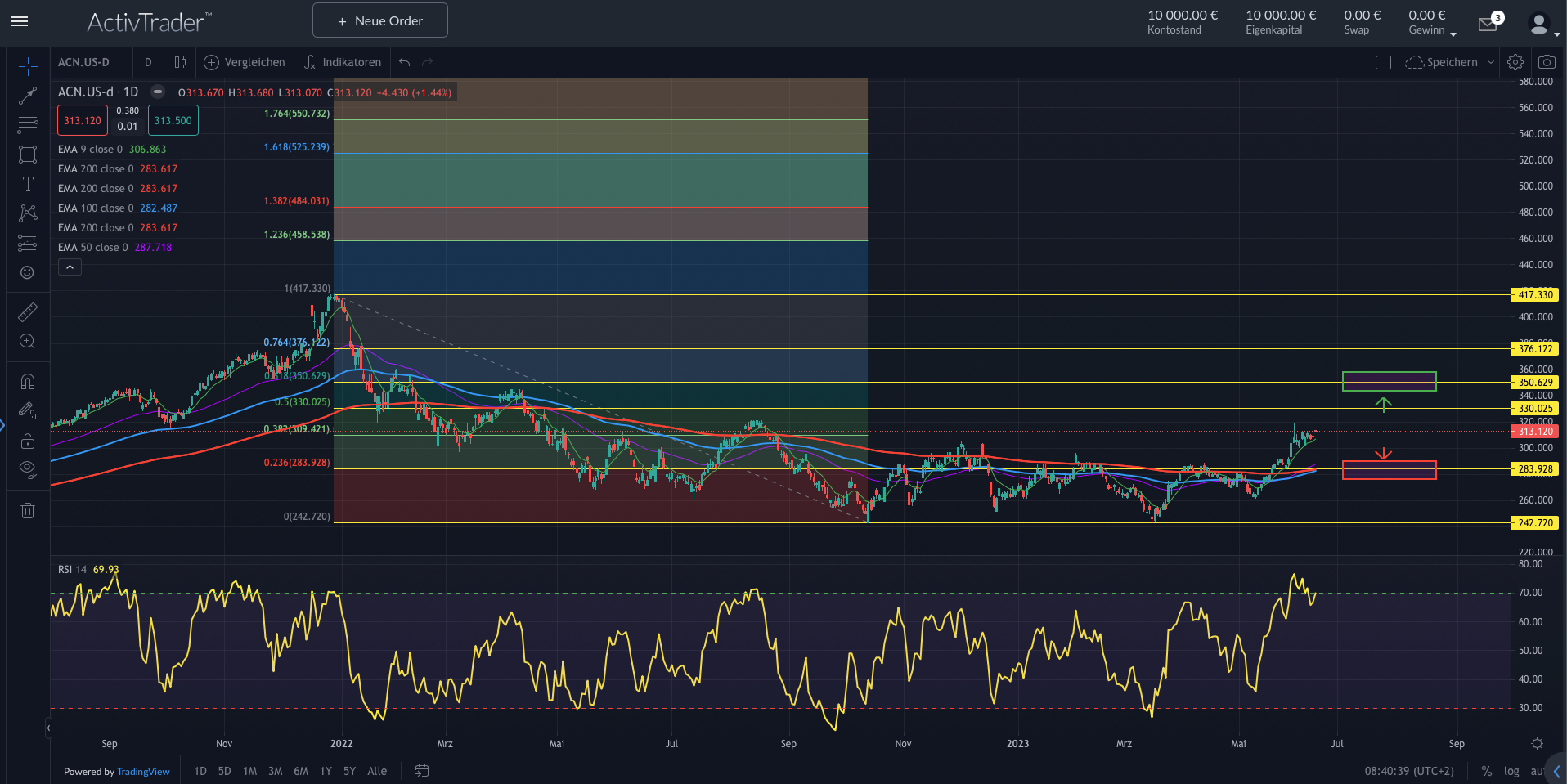Viewport: 1567px width, 784px height.
Task: Toggle lock all drawing tools
Action: coord(28,441)
